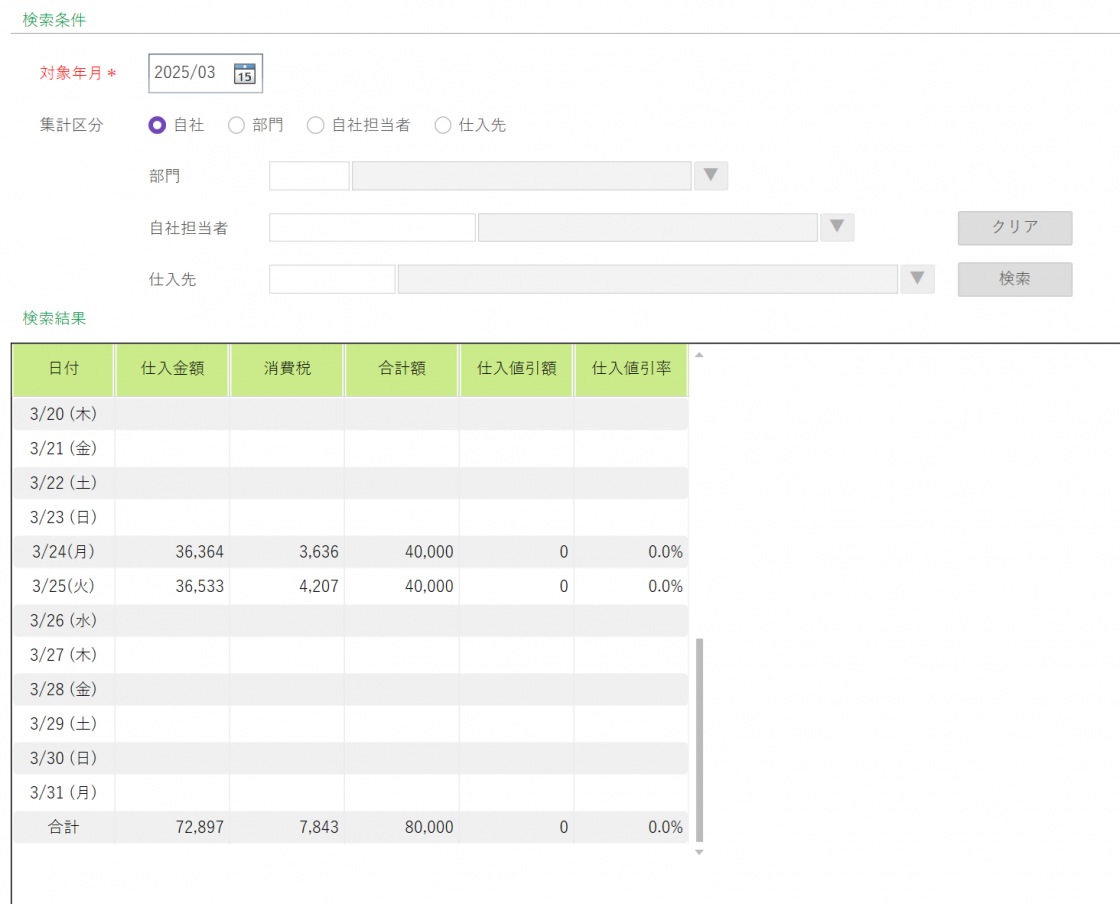Click the 検索 button
The image size is (1120, 904).
tap(1014, 280)
